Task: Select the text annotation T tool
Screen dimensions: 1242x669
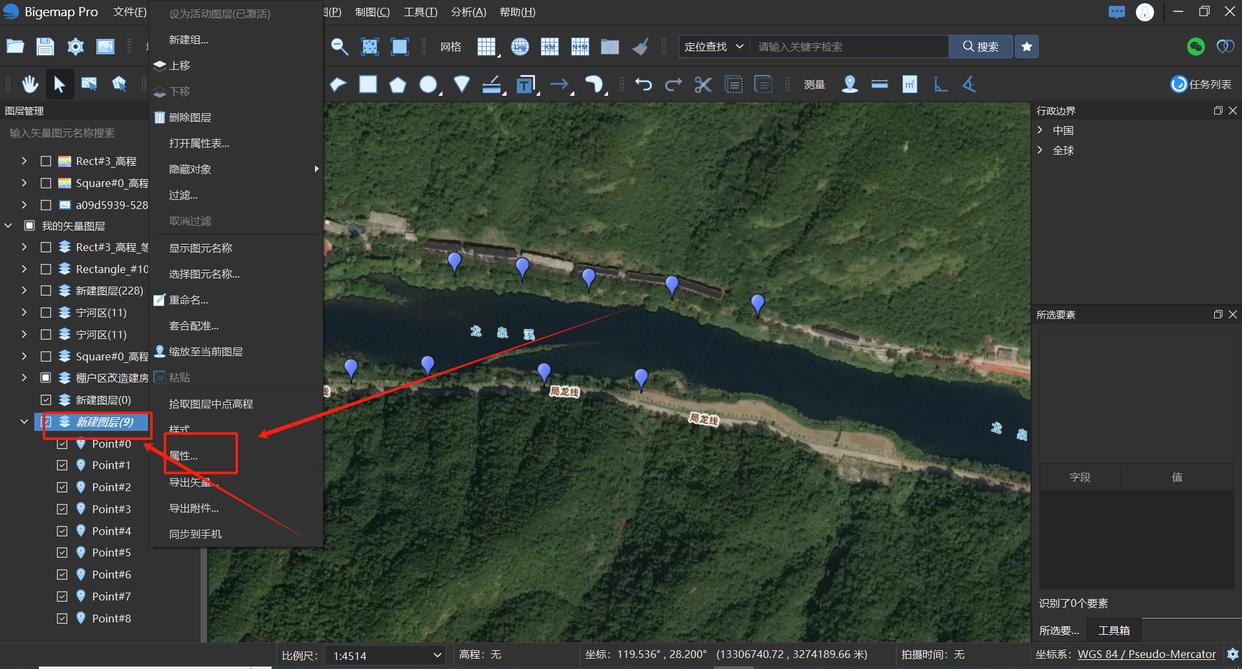Action: pyautogui.click(x=526, y=84)
